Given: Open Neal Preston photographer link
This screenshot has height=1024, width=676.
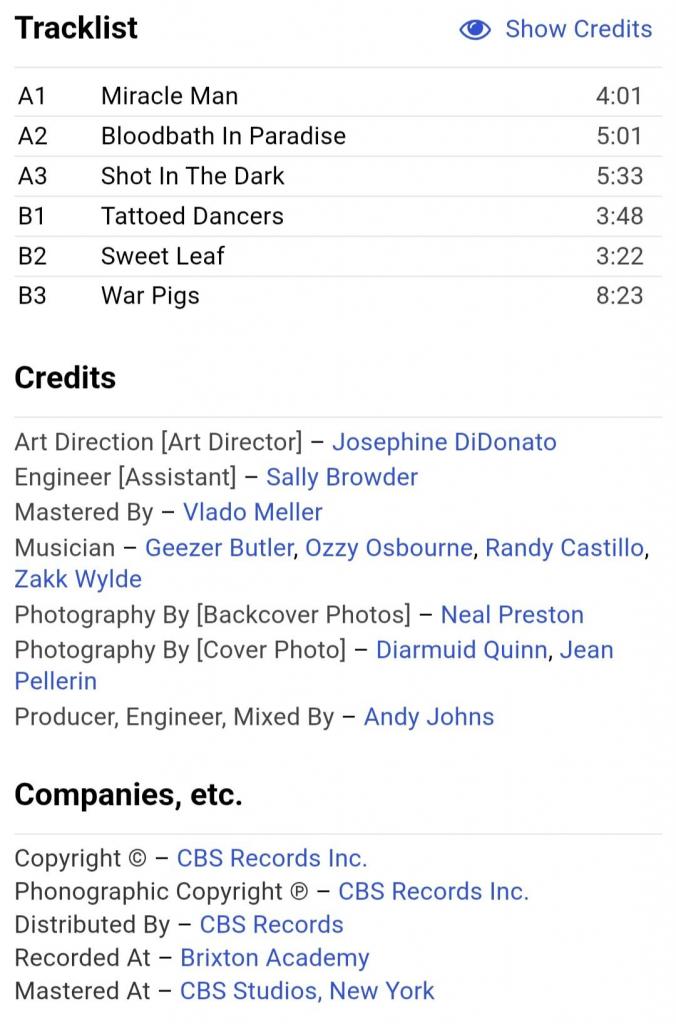Looking at the screenshot, I should click(x=512, y=615).
